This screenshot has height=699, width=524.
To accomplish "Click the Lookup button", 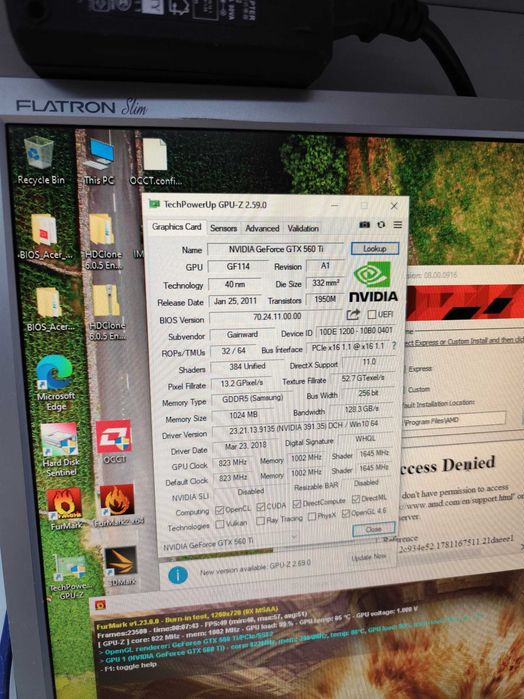I will coord(375,248).
